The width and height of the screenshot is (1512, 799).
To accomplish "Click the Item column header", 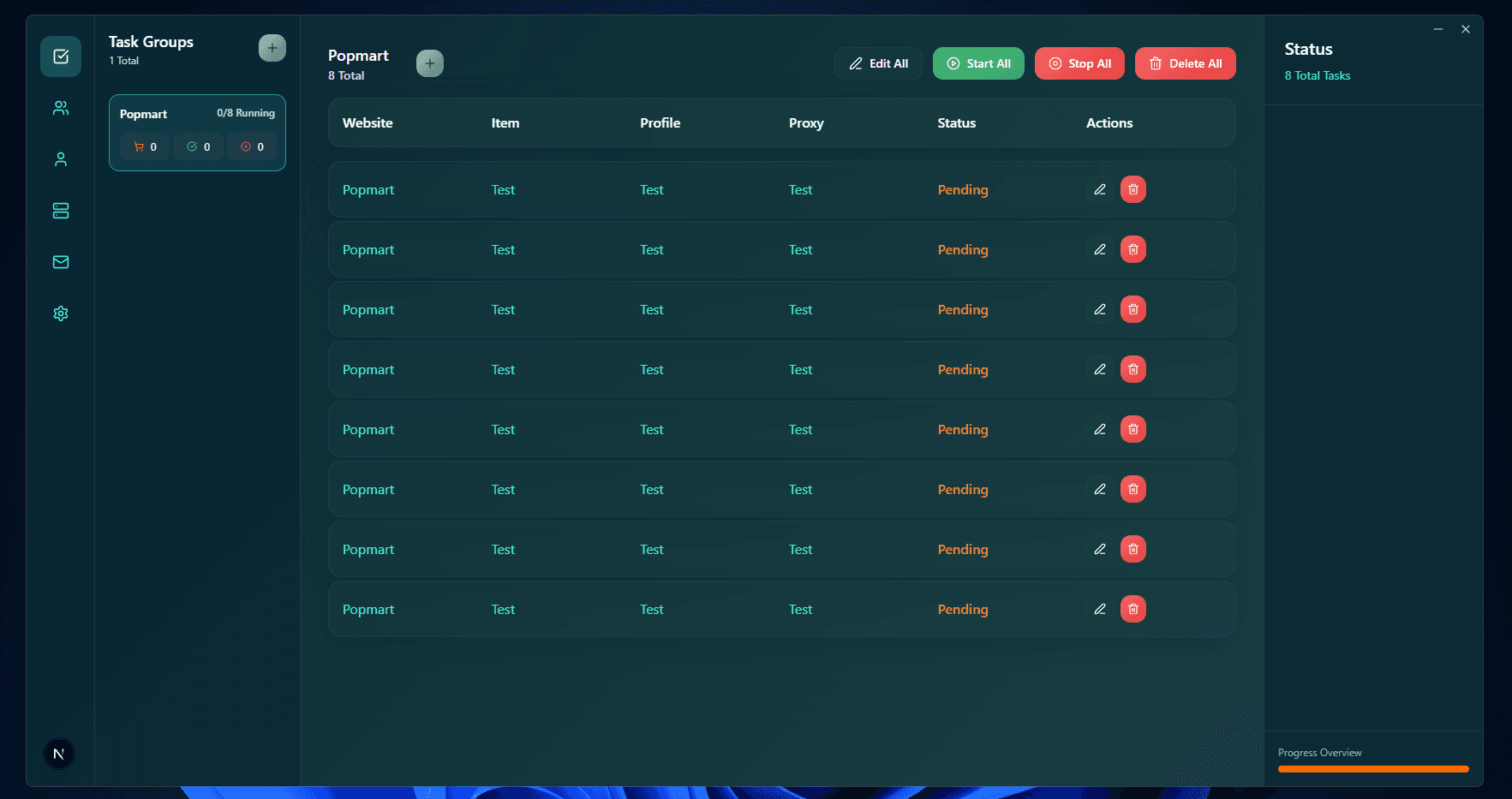I will point(505,122).
